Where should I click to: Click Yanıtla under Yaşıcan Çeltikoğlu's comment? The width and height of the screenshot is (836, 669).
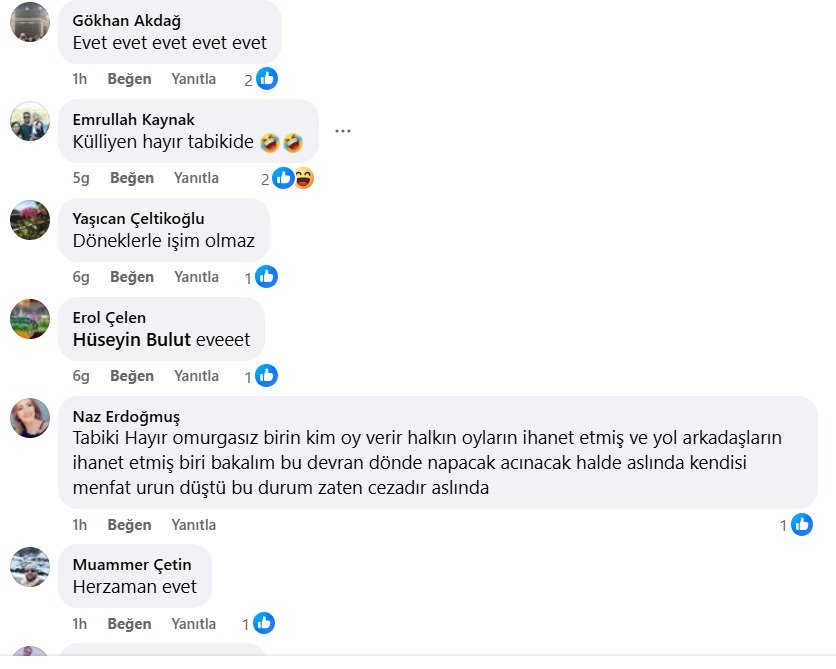tap(196, 277)
